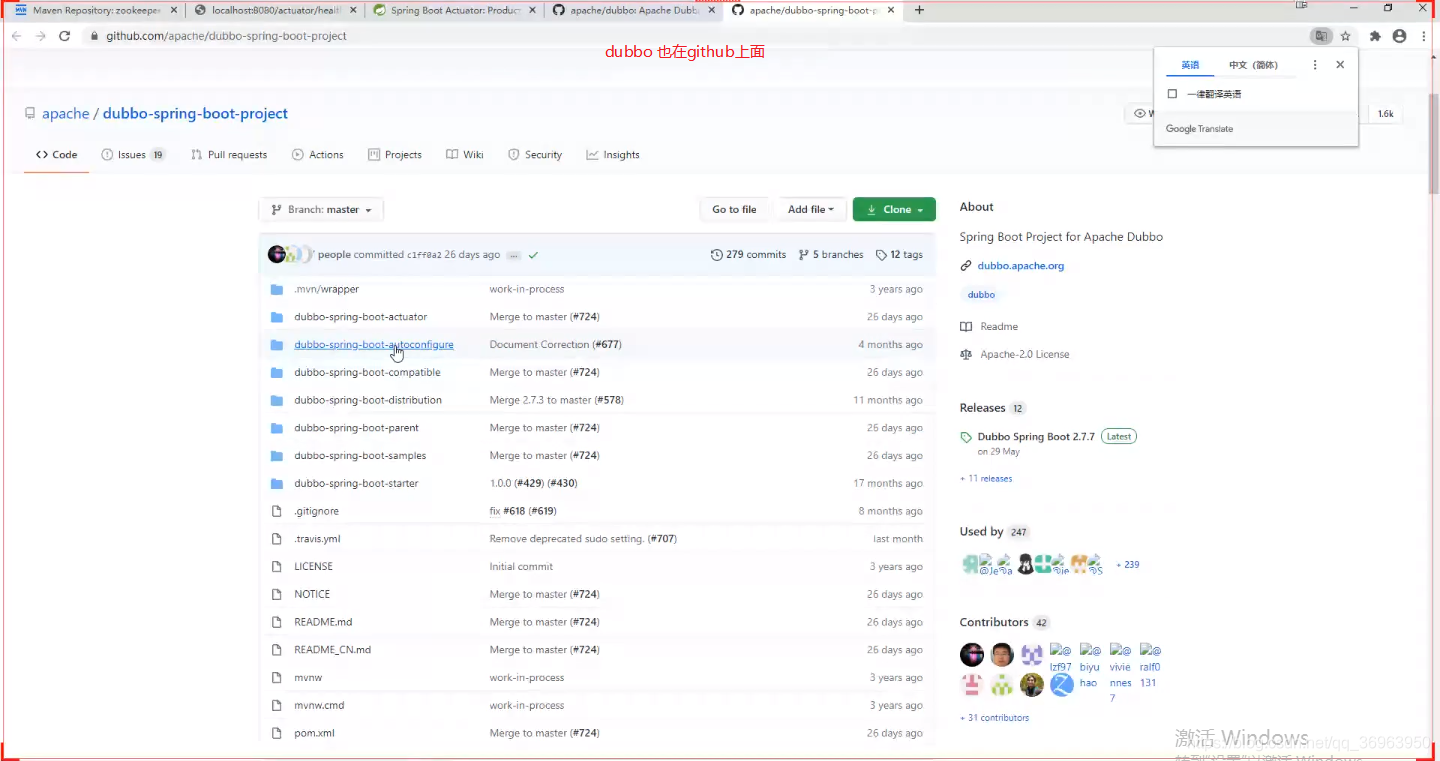Open the dubbo.apache.org website link
The image size is (1440, 761).
(x=1021, y=266)
